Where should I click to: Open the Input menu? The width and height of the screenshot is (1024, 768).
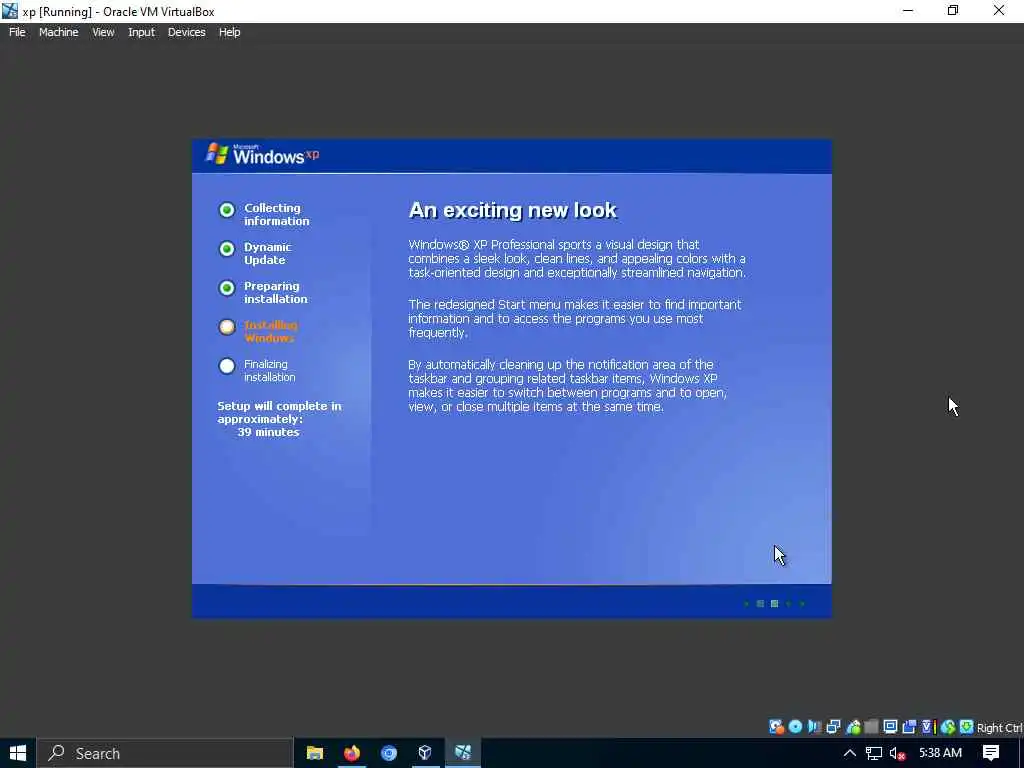(141, 32)
